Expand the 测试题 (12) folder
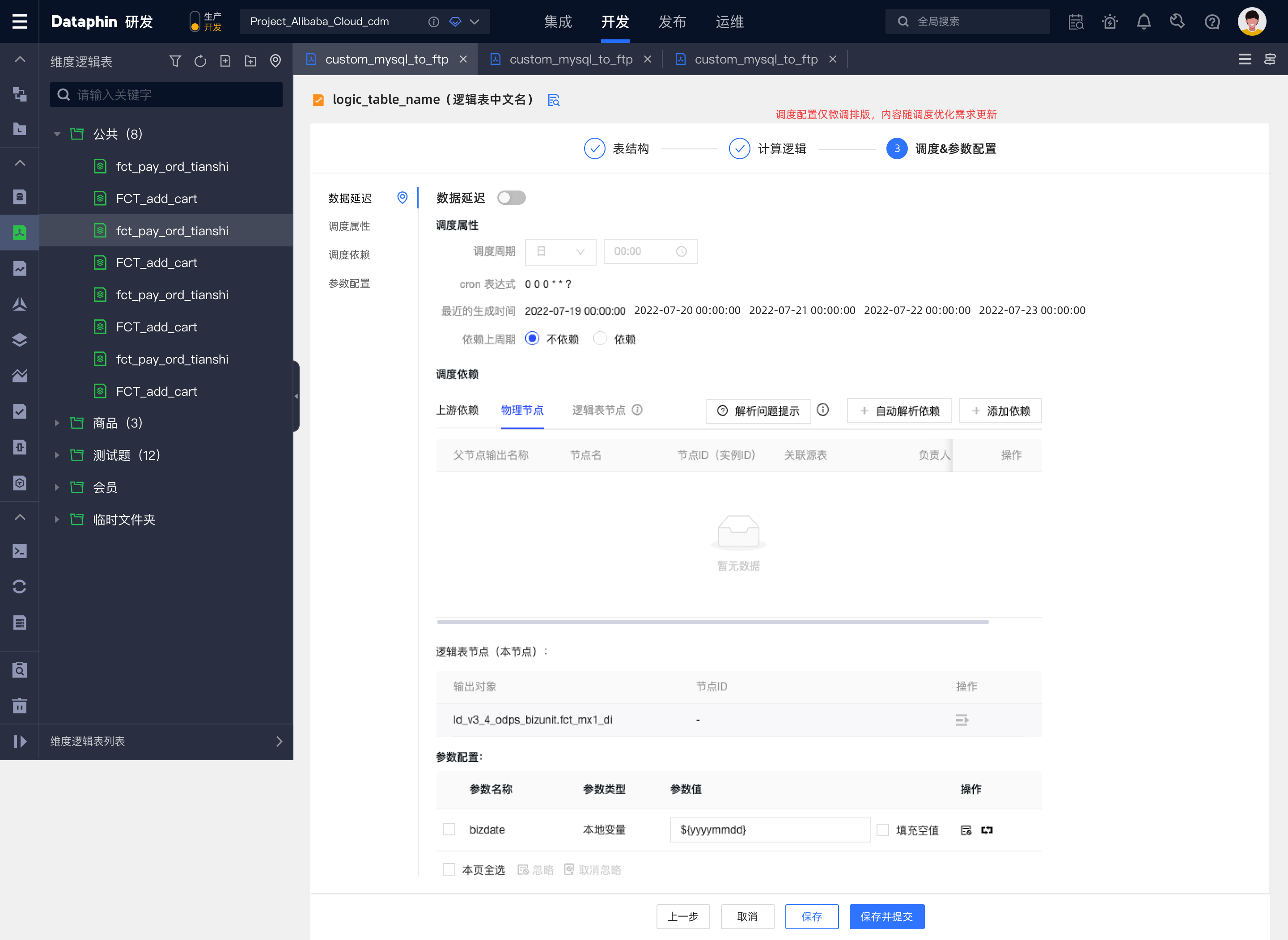Screen dimensions: 1288x940 coord(57,455)
